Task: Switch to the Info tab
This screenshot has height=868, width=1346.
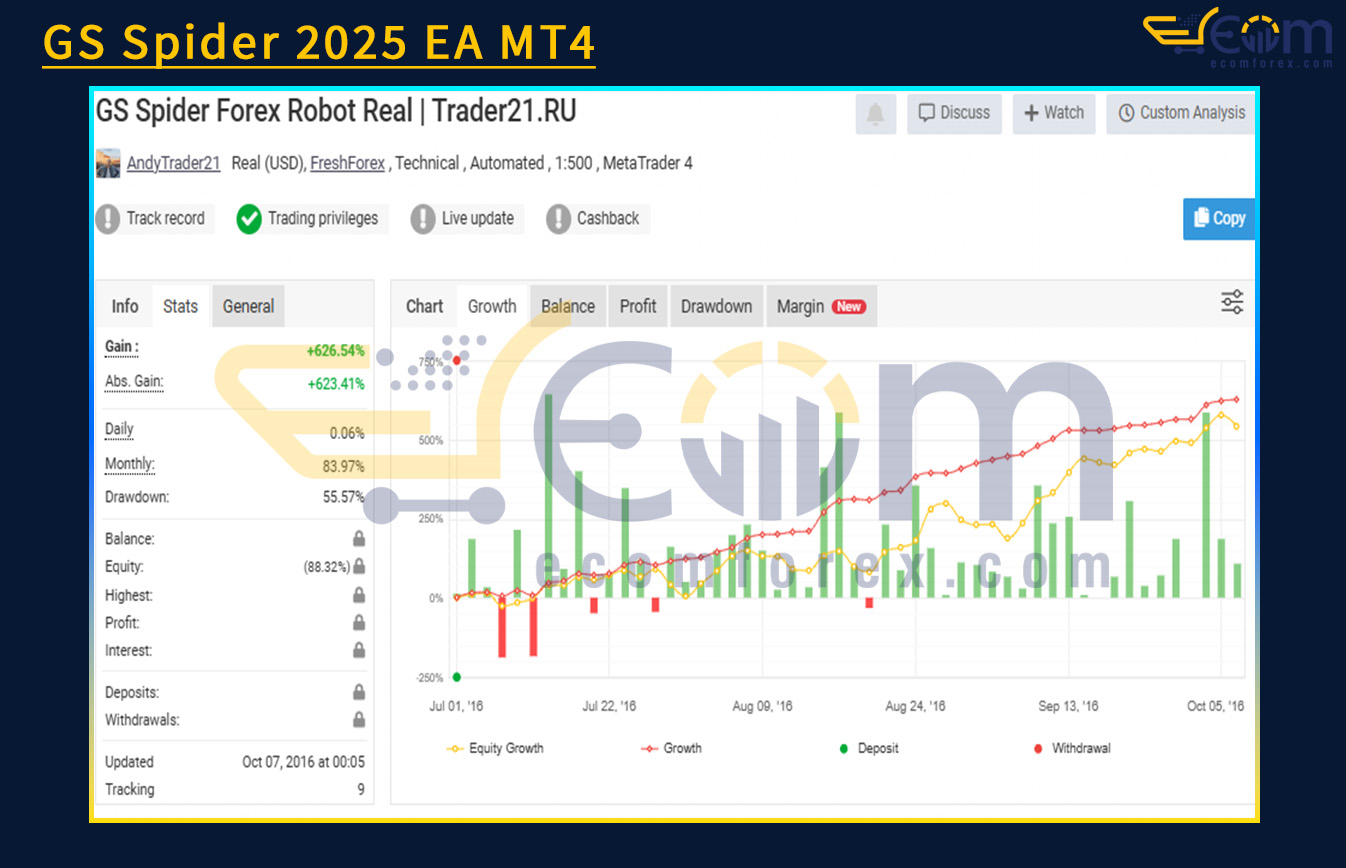Action: (x=125, y=306)
